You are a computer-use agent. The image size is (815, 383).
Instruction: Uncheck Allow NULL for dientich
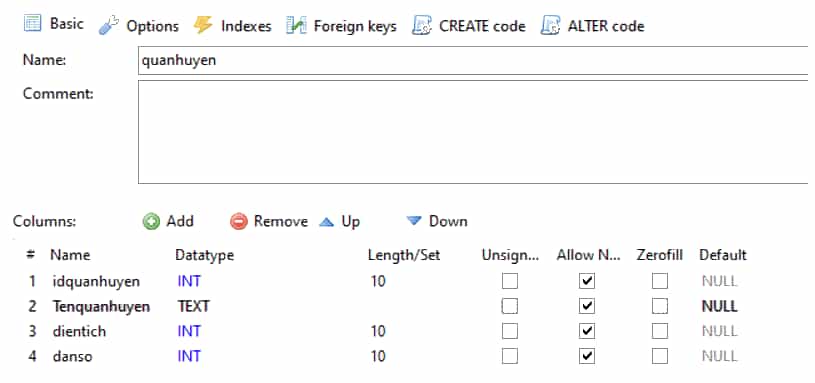point(587,331)
